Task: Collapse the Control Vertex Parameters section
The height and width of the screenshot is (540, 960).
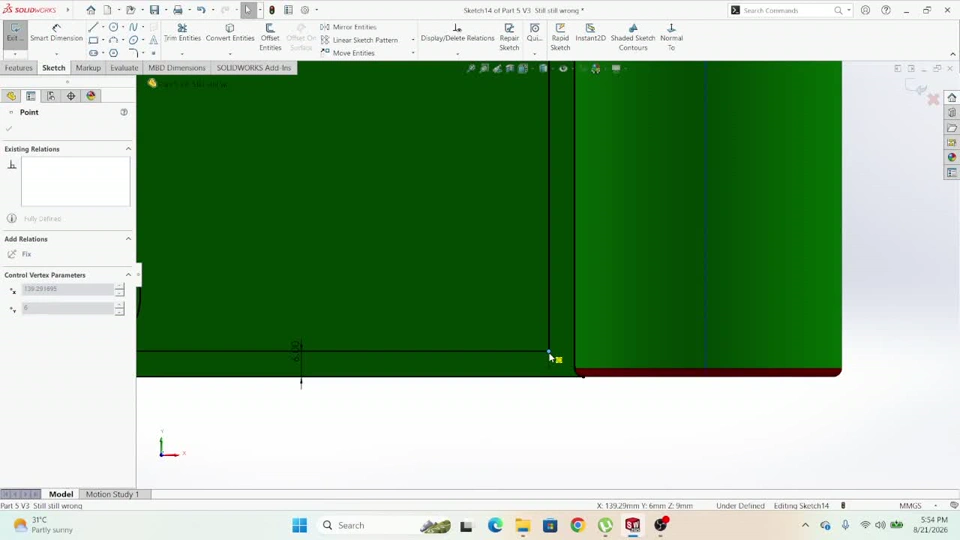Action: [x=128, y=275]
